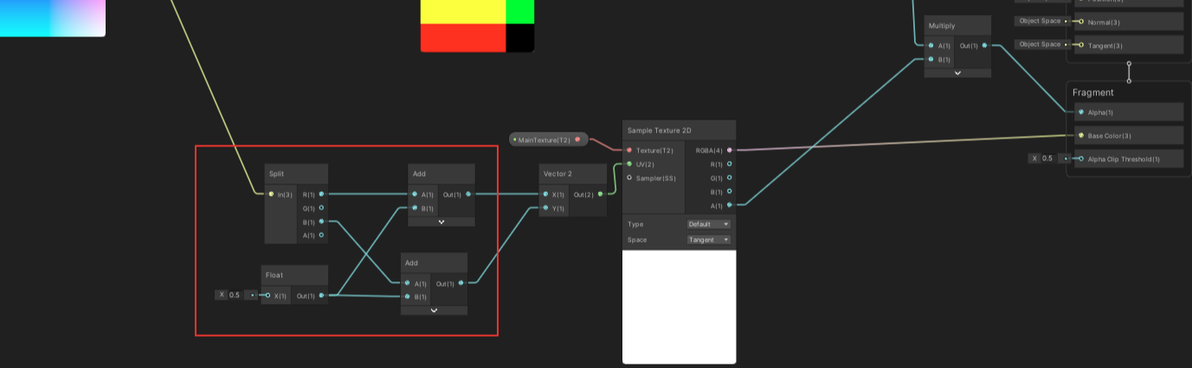This screenshot has width=1192, height=368.
Task: Click the Sample Texture 2D A(1) output port
Action: pyautogui.click(x=730, y=205)
